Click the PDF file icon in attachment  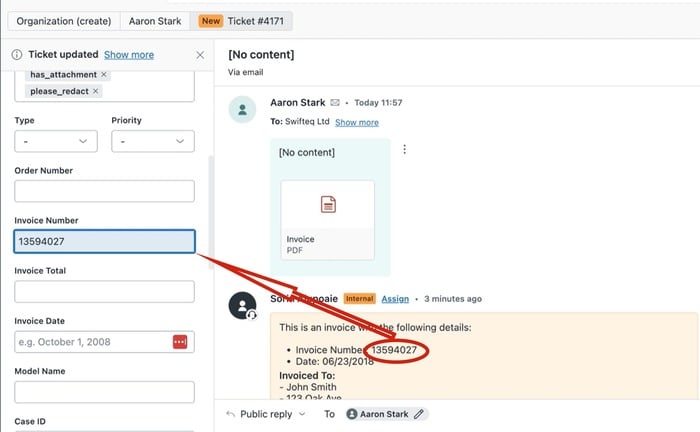[x=328, y=204]
